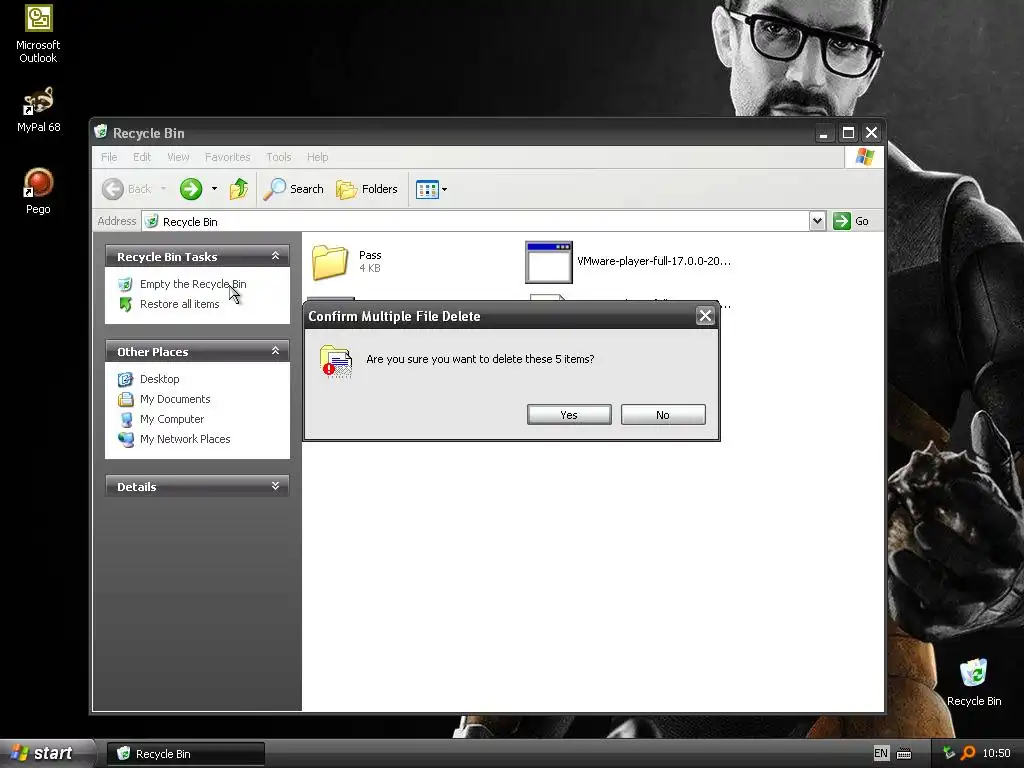Screen dimensions: 1024x768
Task: Open the address bar dropdown
Action: (817, 221)
